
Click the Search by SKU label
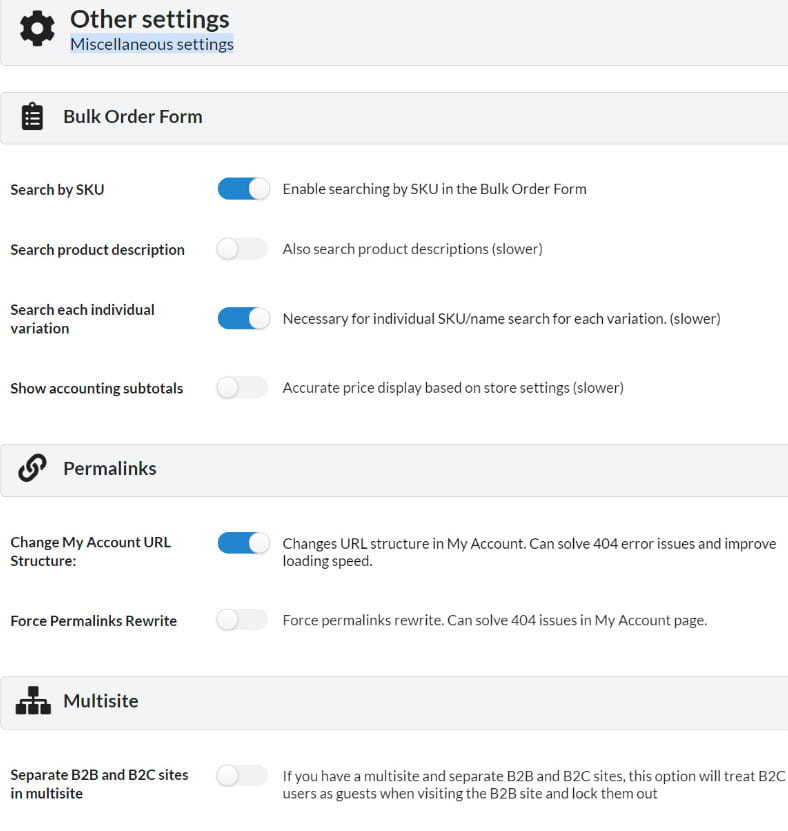pos(57,190)
